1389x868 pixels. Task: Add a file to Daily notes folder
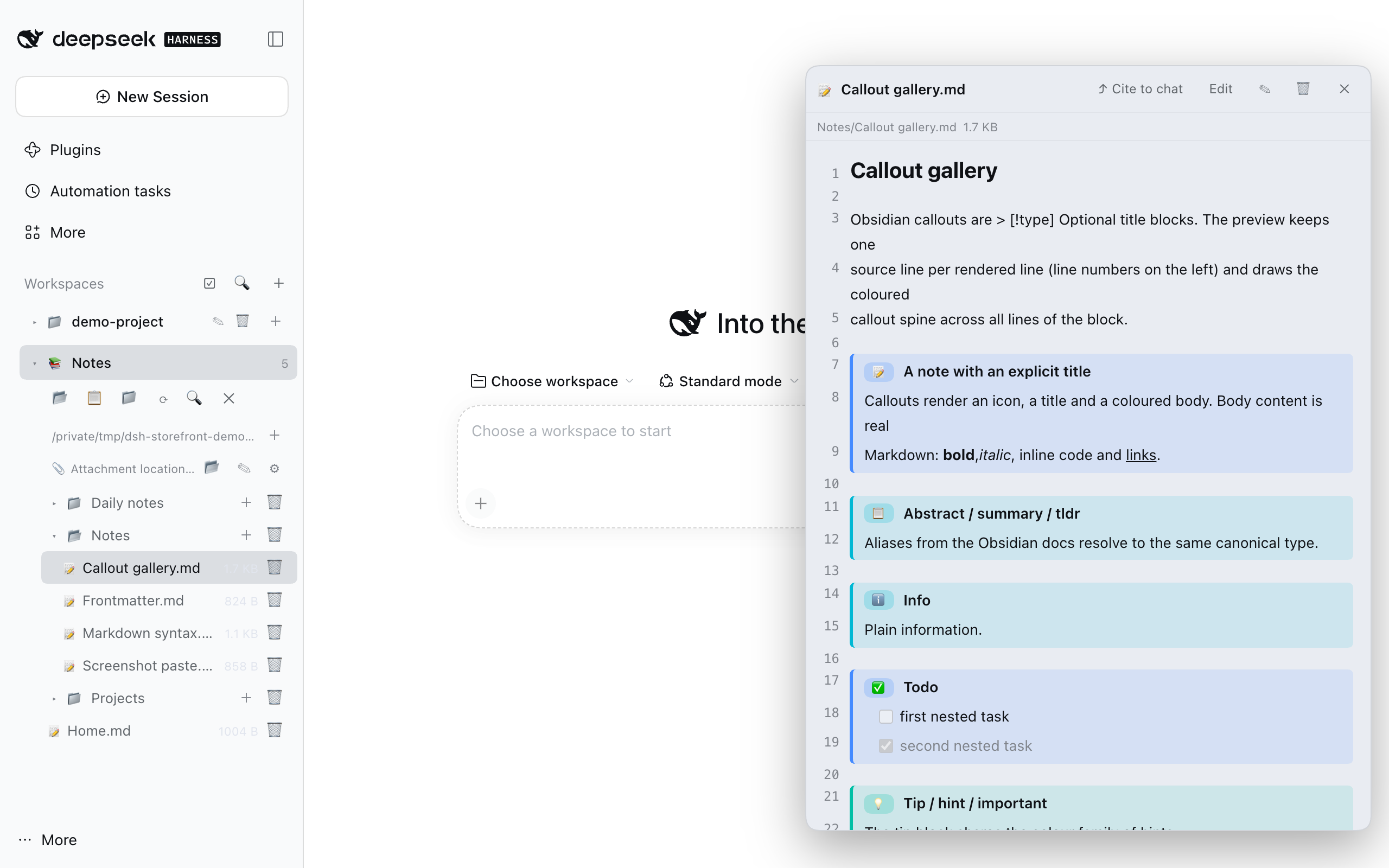pyautogui.click(x=246, y=503)
